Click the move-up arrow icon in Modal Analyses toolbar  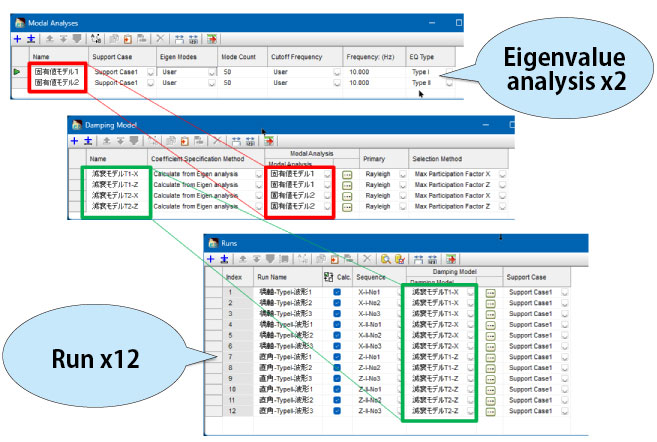49,39
